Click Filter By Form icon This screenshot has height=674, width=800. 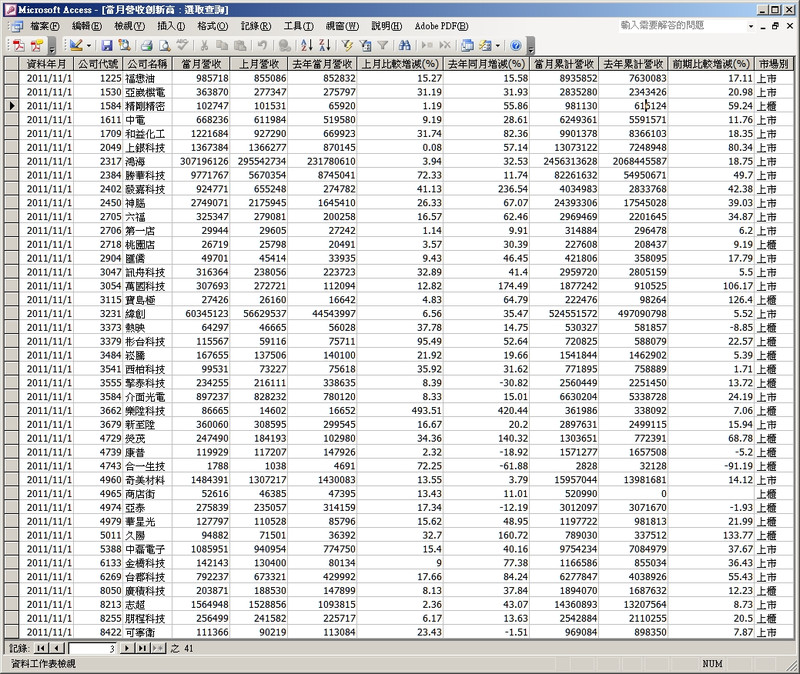pos(365,45)
